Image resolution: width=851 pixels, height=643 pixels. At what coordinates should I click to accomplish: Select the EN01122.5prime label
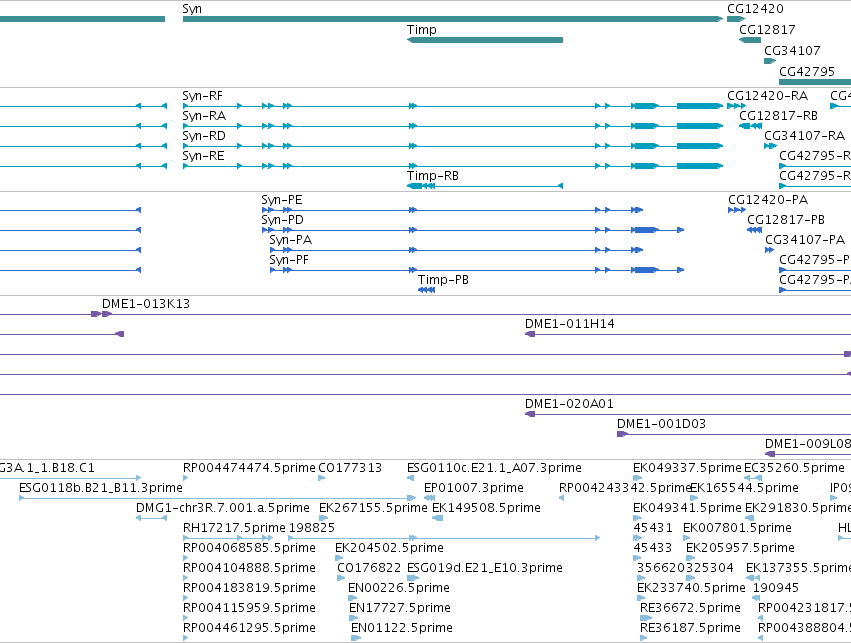402,628
